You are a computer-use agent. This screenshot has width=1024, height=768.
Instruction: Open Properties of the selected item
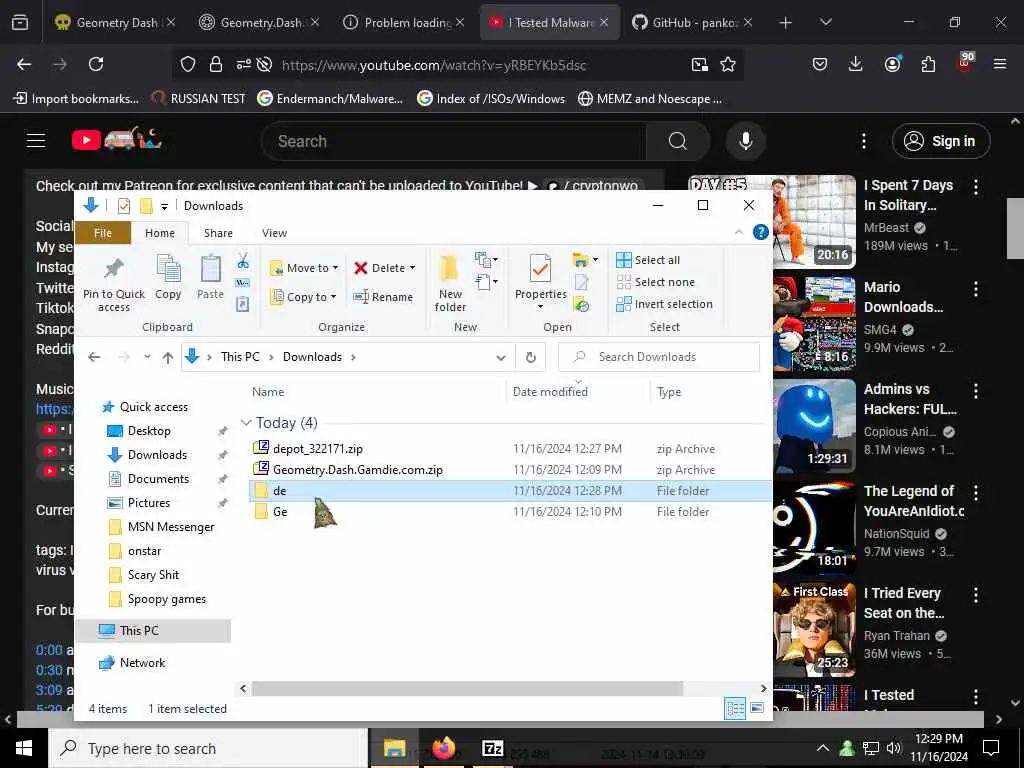point(540,280)
